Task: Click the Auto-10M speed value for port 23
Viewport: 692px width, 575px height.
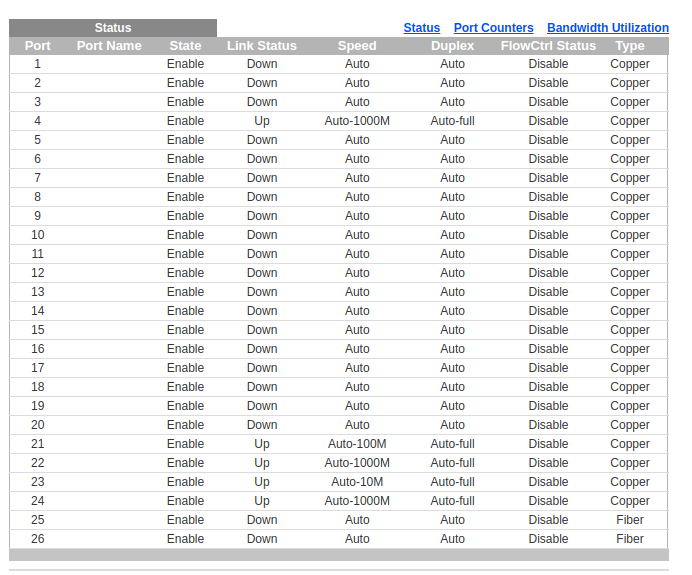Action: [x=357, y=482]
